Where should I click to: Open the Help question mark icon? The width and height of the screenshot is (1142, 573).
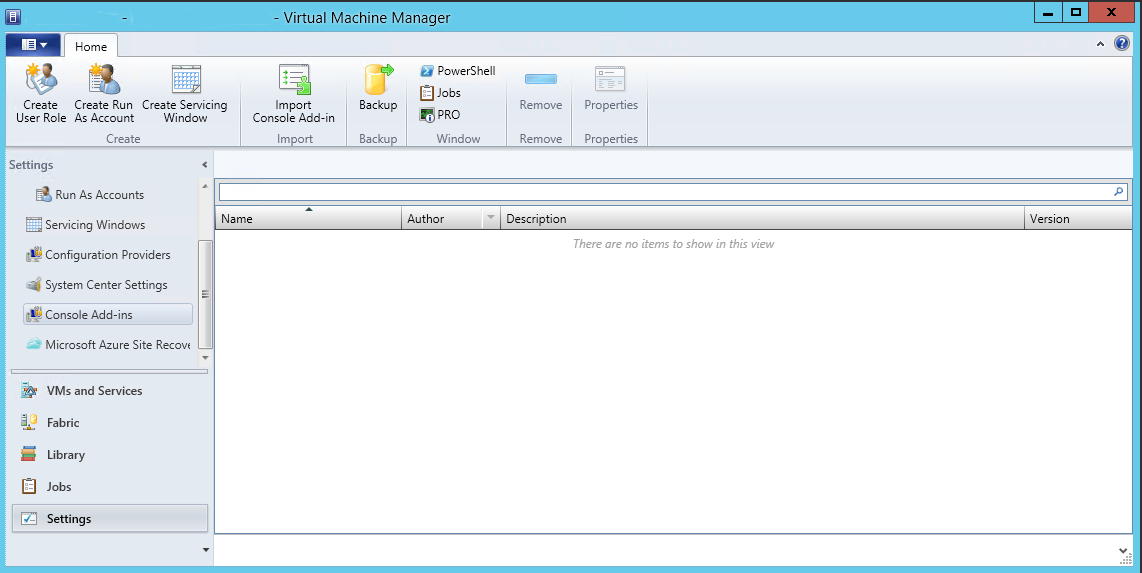click(x=1122, y=44)
